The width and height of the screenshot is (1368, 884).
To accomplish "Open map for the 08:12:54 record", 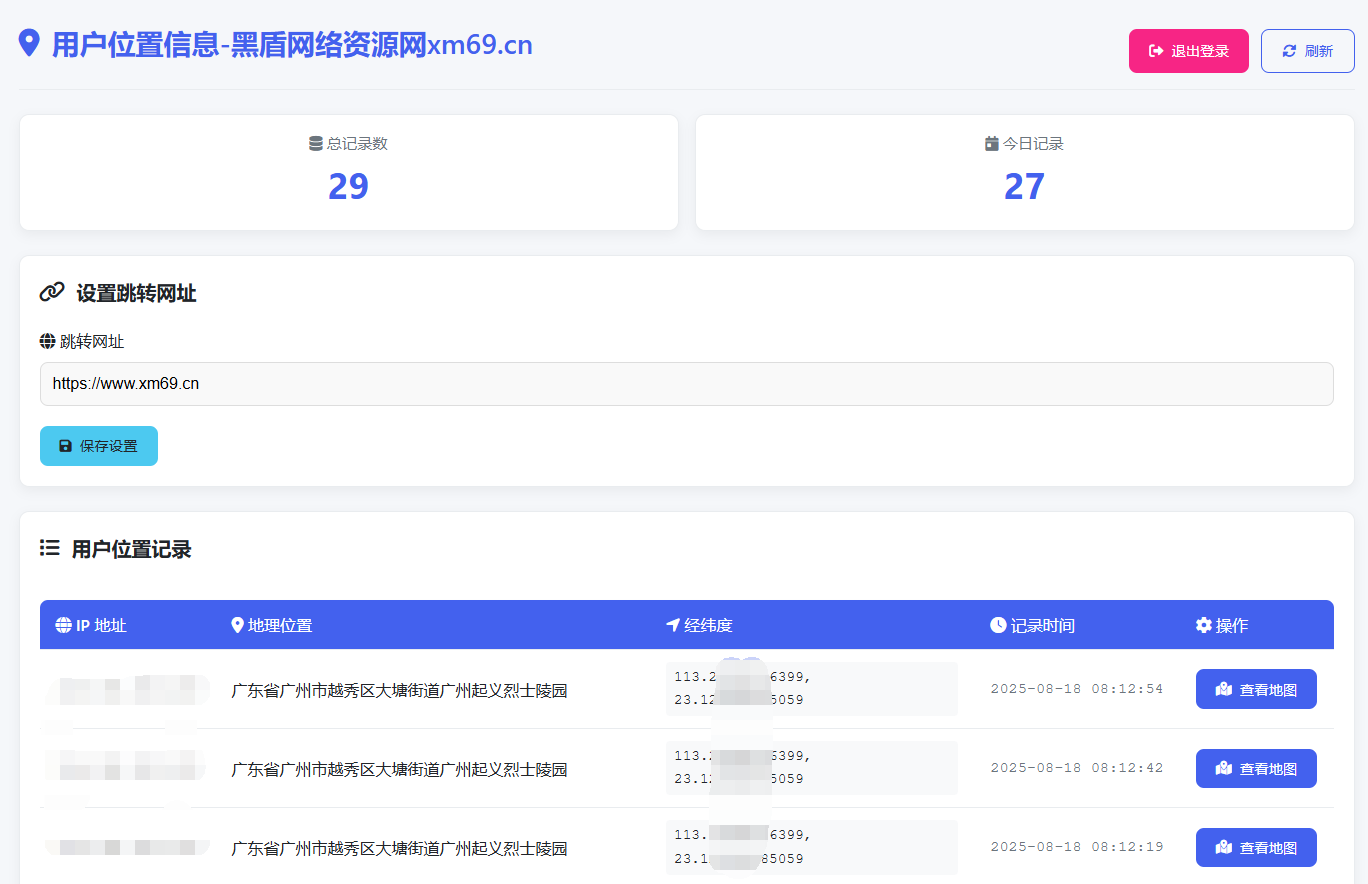I will click(x=1256, y=689).
